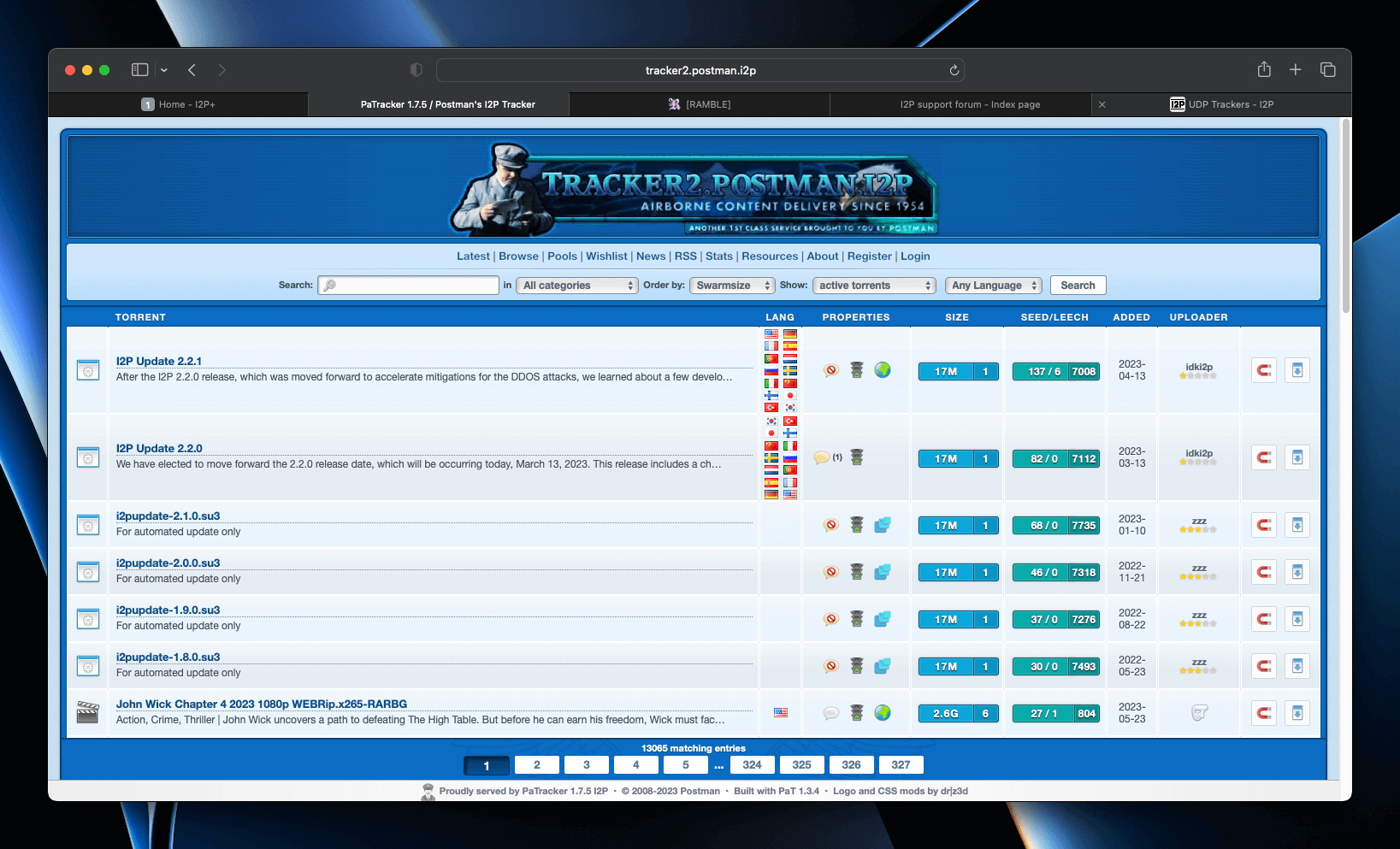Click the magnet icon for i2pupdate-1.9.0.su3
1400x849 pixels.
1263,619
